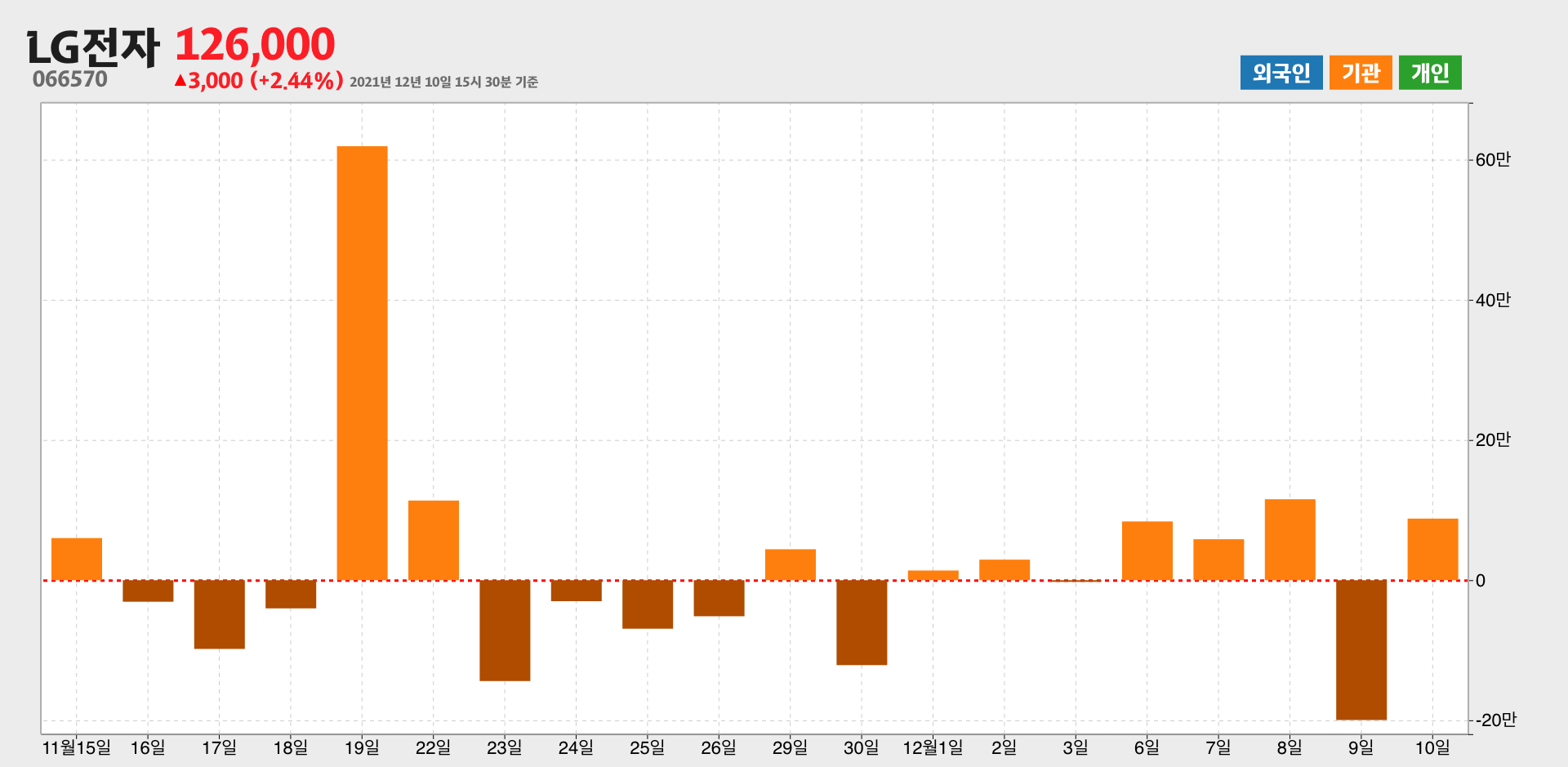Viewport: 1568px width, 767px height.
Task: Click the 40만 y-axis label
Action: click(1493, 301)
